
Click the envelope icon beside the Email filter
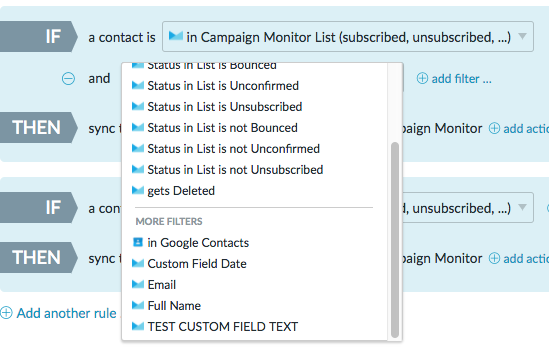[x=138, y=284]
